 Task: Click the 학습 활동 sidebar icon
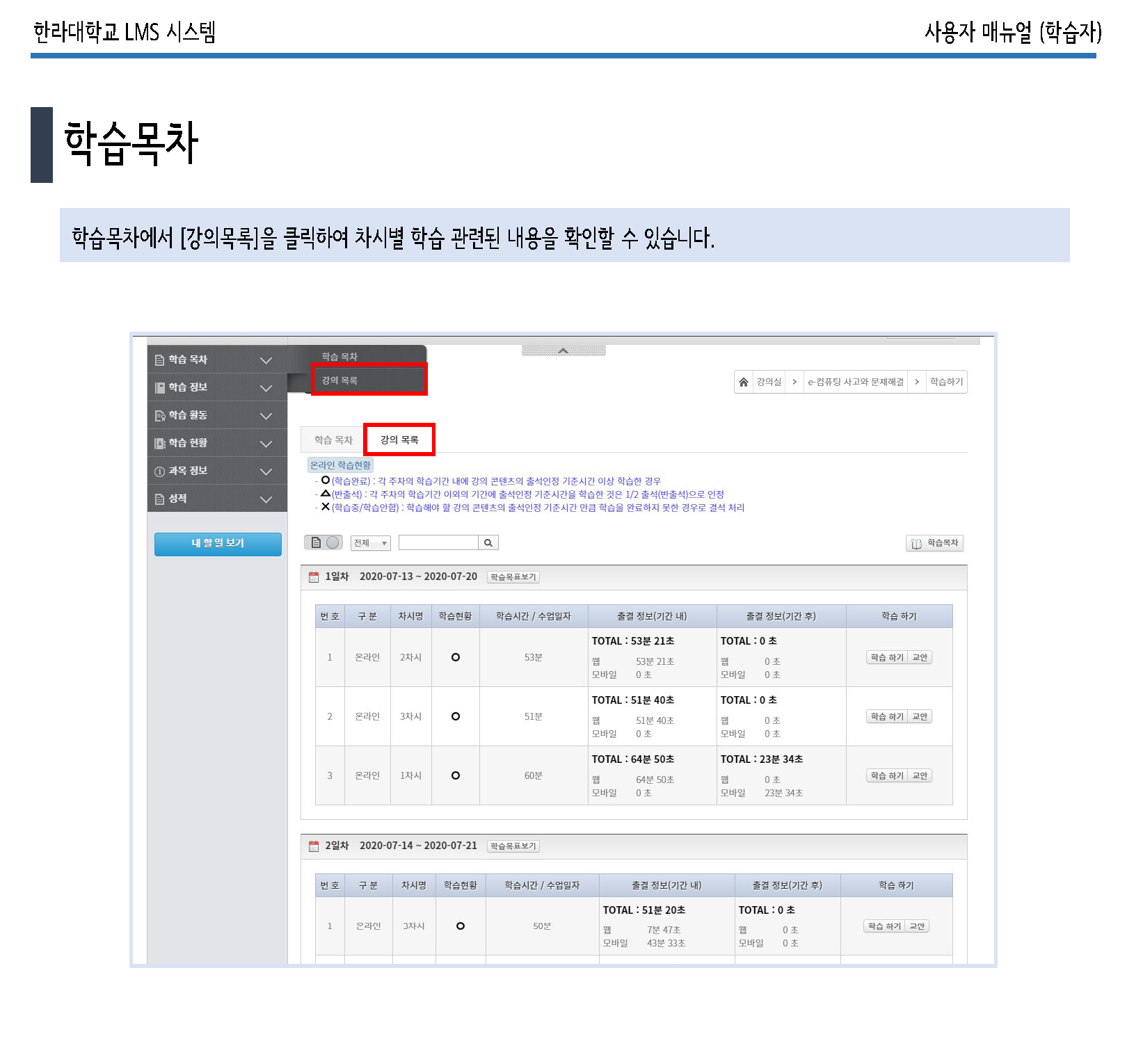[x=159, y=416]
